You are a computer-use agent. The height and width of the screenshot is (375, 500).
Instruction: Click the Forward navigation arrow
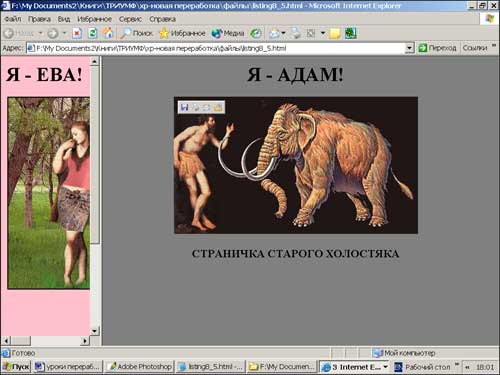53,33
